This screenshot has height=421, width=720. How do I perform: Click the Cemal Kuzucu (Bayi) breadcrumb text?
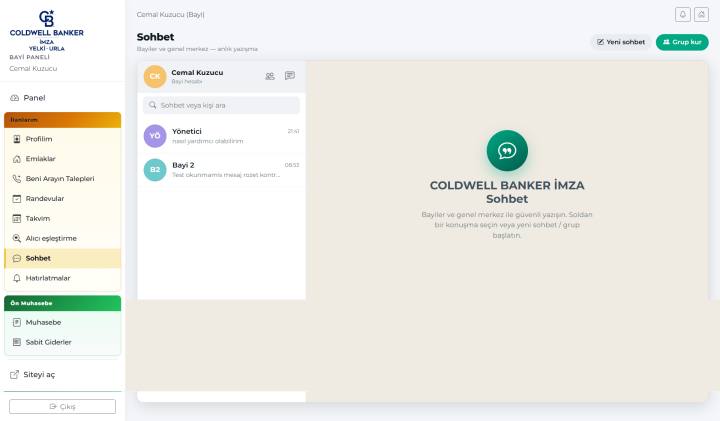tap(170, 15)
